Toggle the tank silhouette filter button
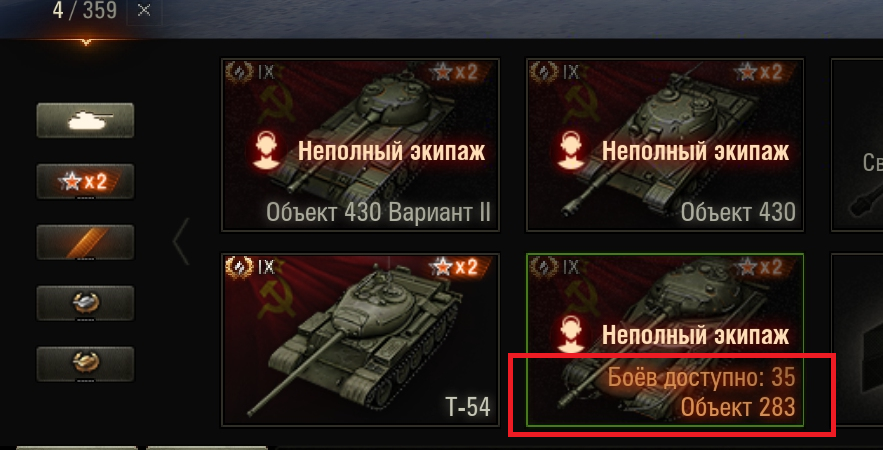 click(85, 120)
